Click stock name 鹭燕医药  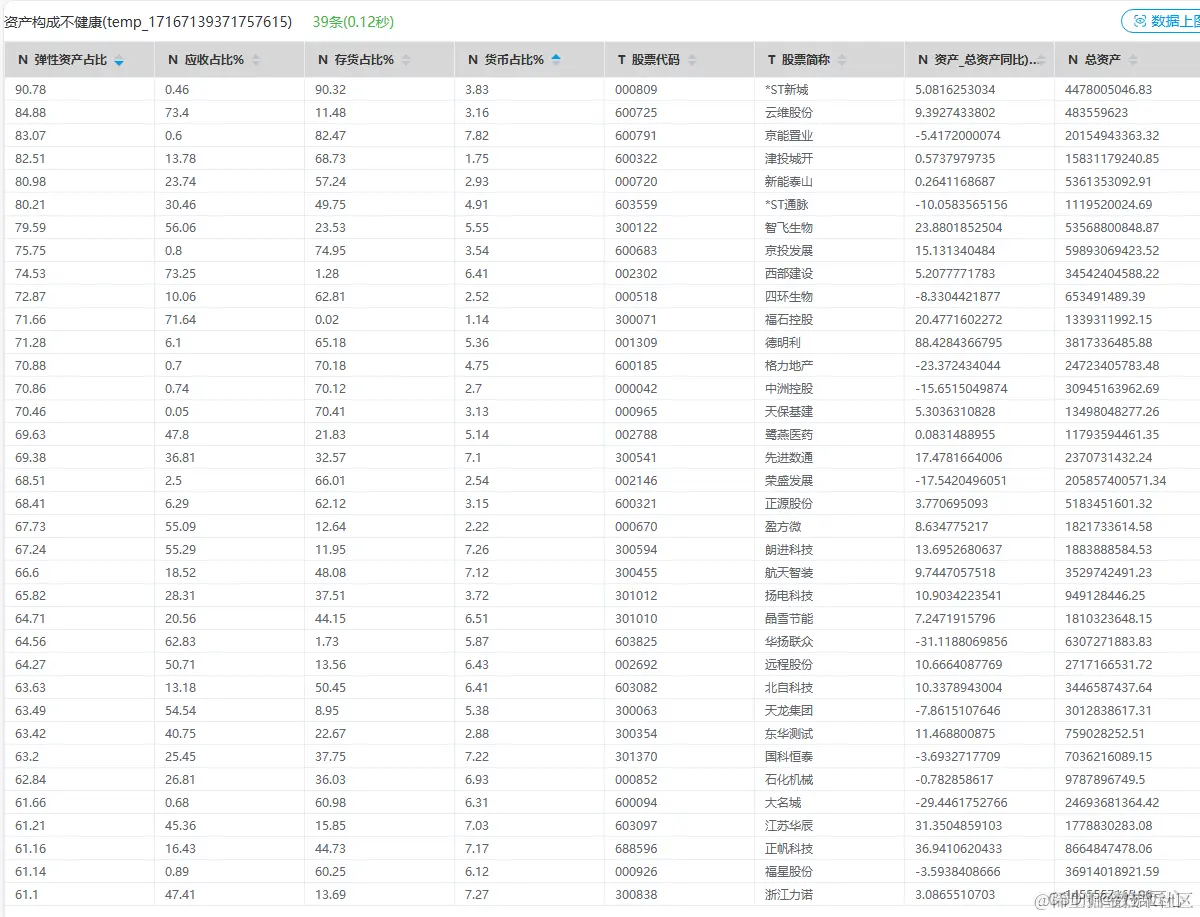pos(789,435)
